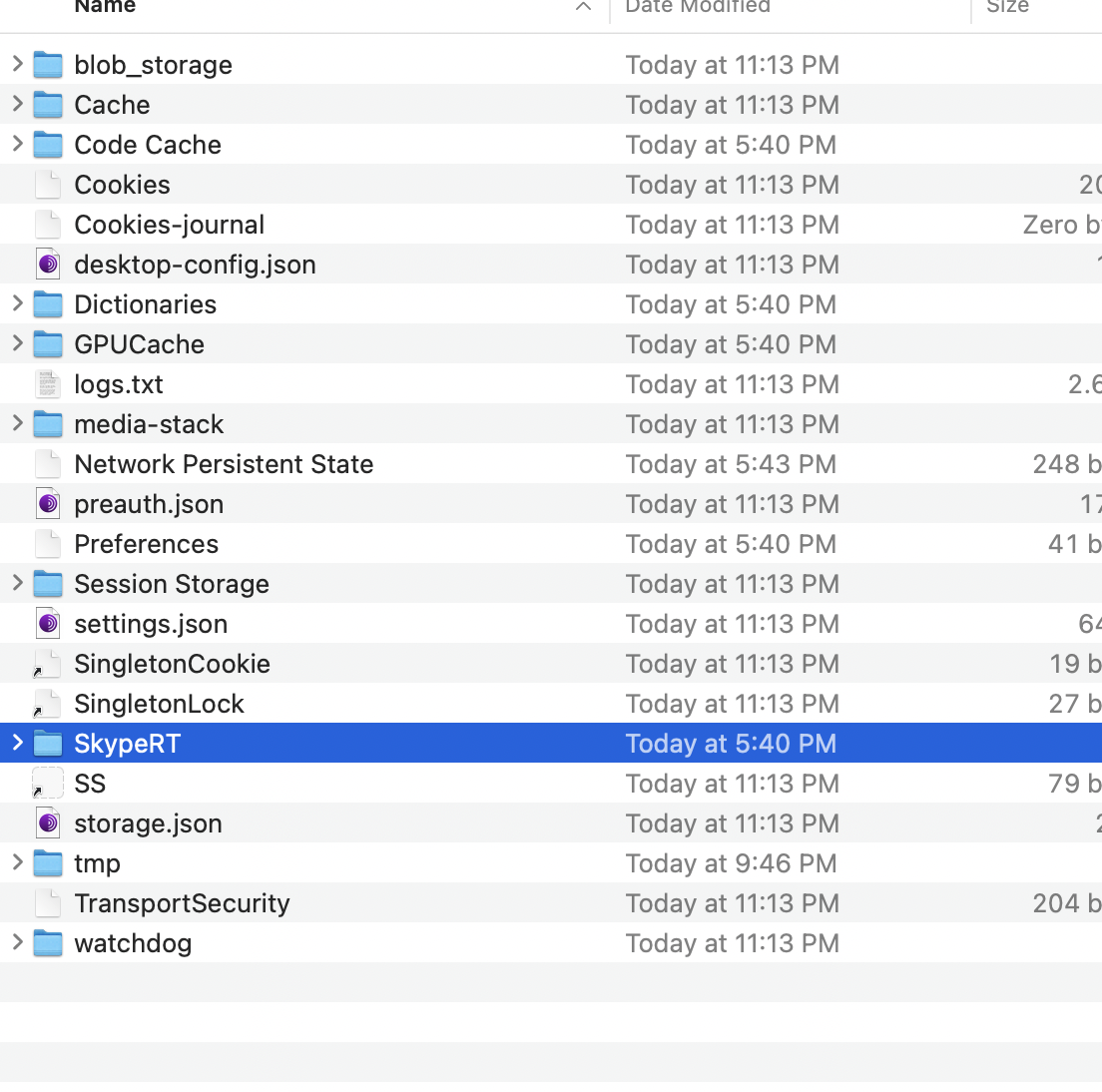Image resolution: width=1102 pixels, height=1092 pixels.
Task: Toggle the sort direction arrow in Name header
Action: [x=583, y=6]
